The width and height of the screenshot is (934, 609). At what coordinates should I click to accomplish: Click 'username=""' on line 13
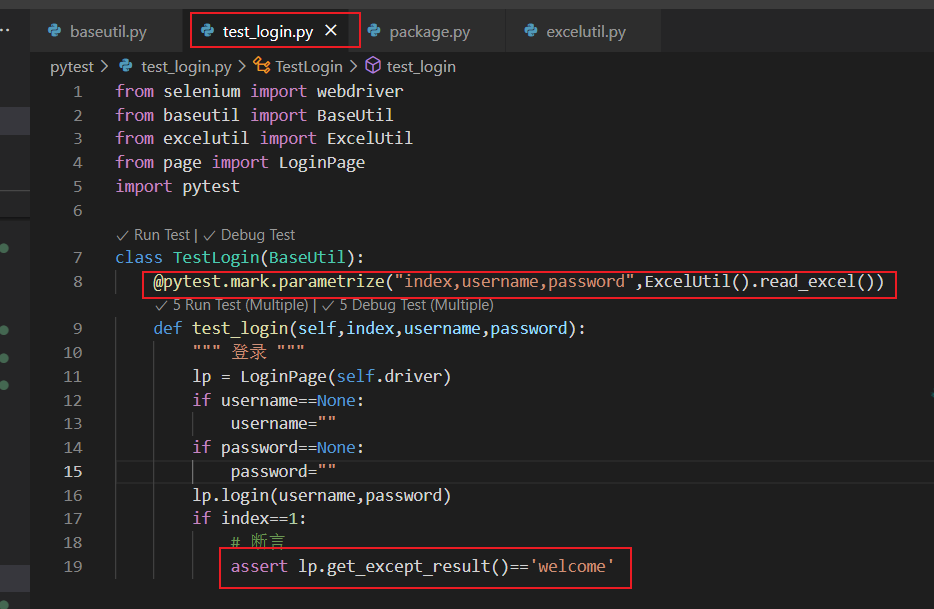283,424
